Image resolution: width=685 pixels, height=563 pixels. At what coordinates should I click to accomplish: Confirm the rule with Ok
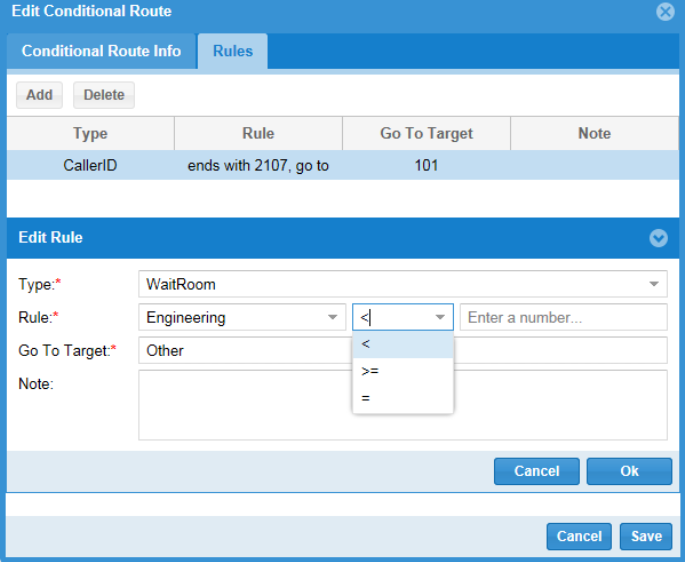[x=629, y=471]
